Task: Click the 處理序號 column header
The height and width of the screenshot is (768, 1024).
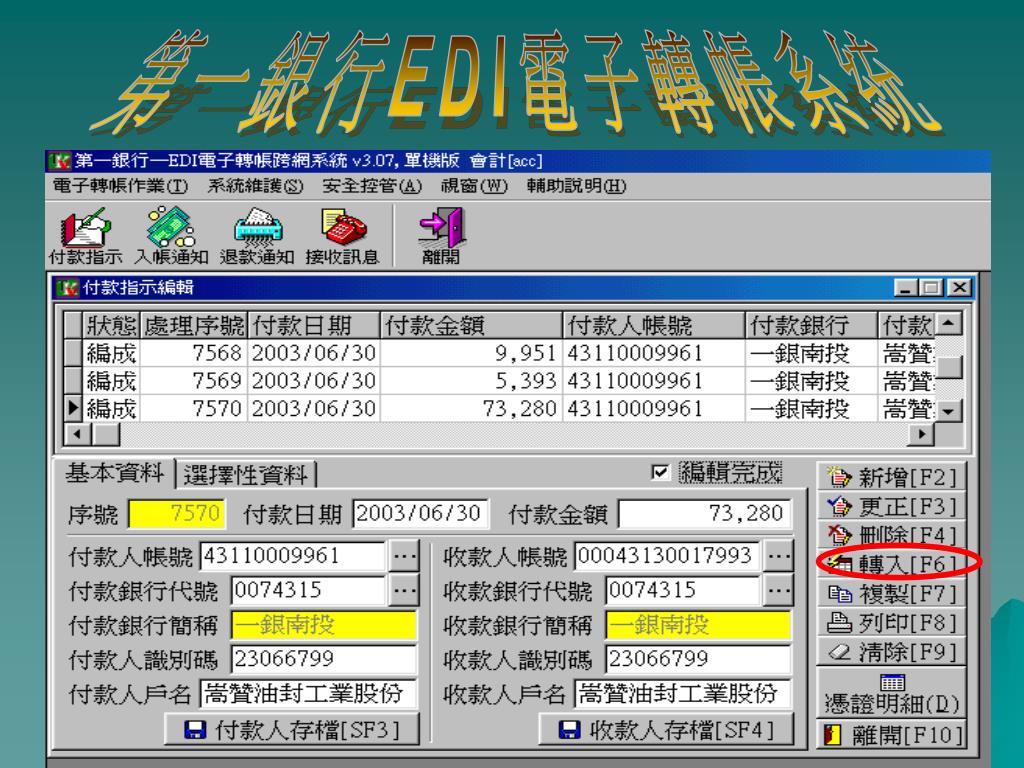Action: (x=194, y=325)
